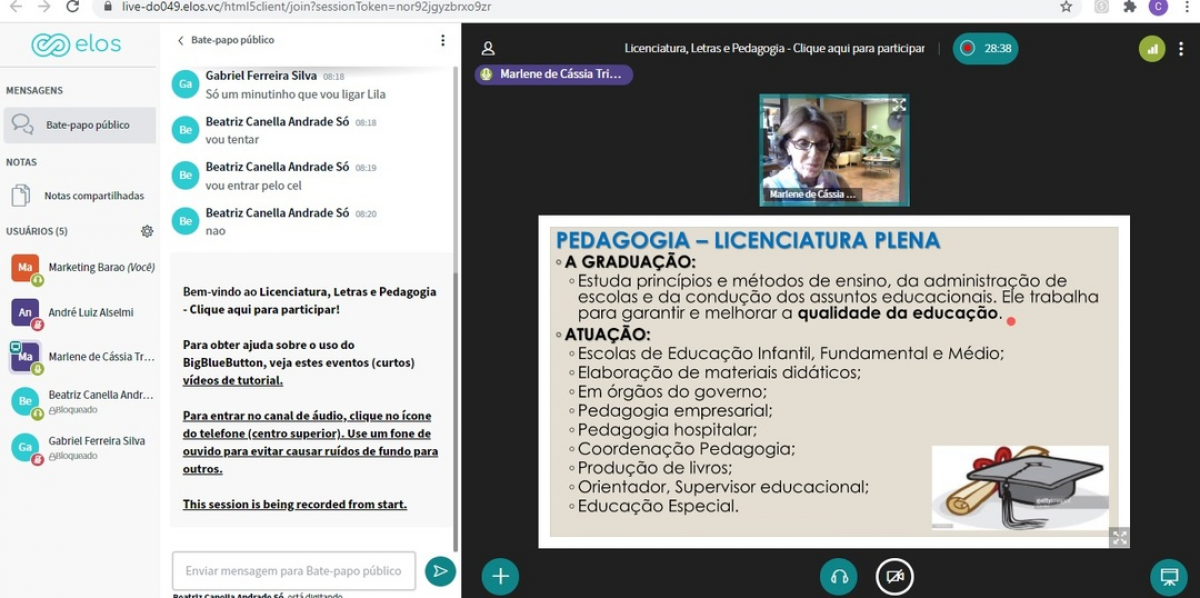Click the recording indicator showing 28:38

click(985, 48)
